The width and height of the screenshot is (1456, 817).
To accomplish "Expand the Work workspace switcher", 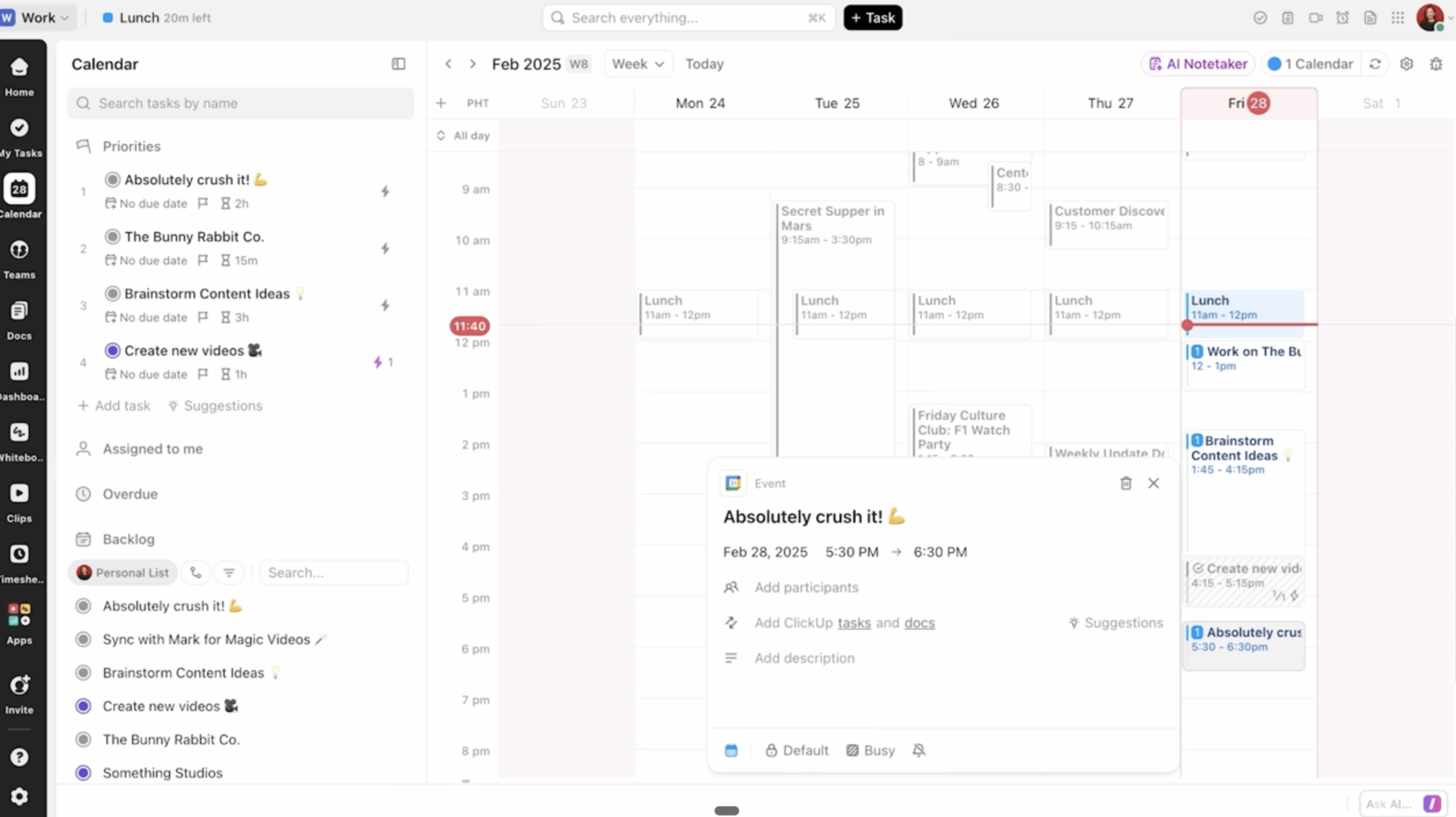I will pyautogui.click(x=38, y=17).
